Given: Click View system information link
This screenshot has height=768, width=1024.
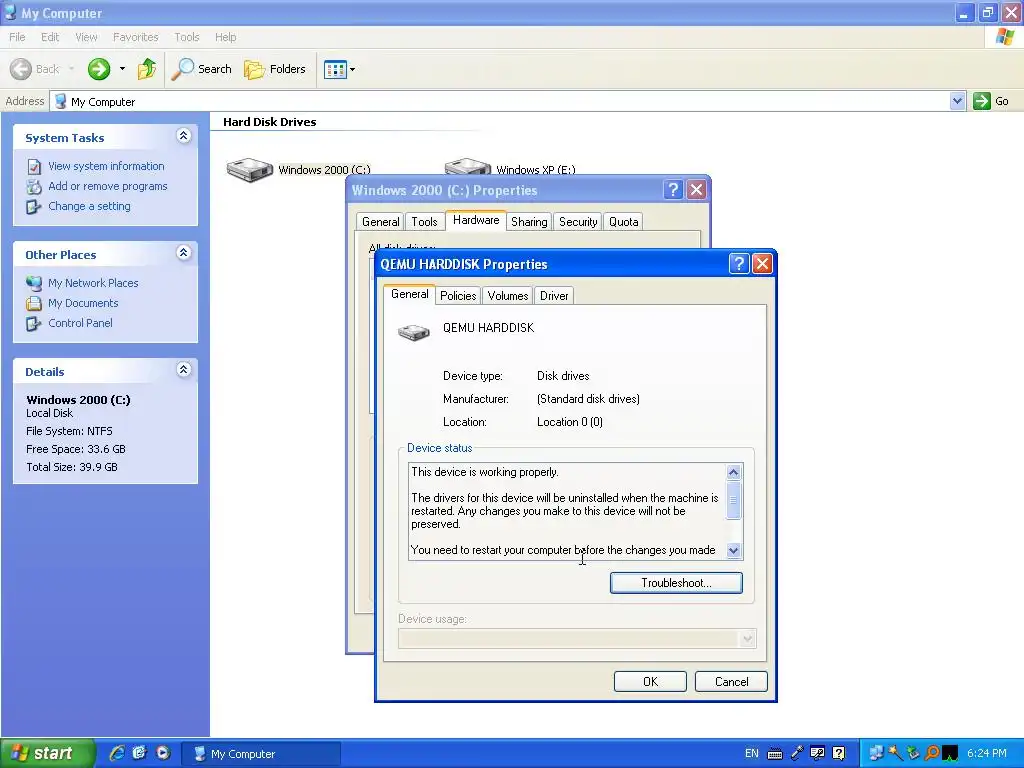Looking at the screenshot, I should 106,166.
